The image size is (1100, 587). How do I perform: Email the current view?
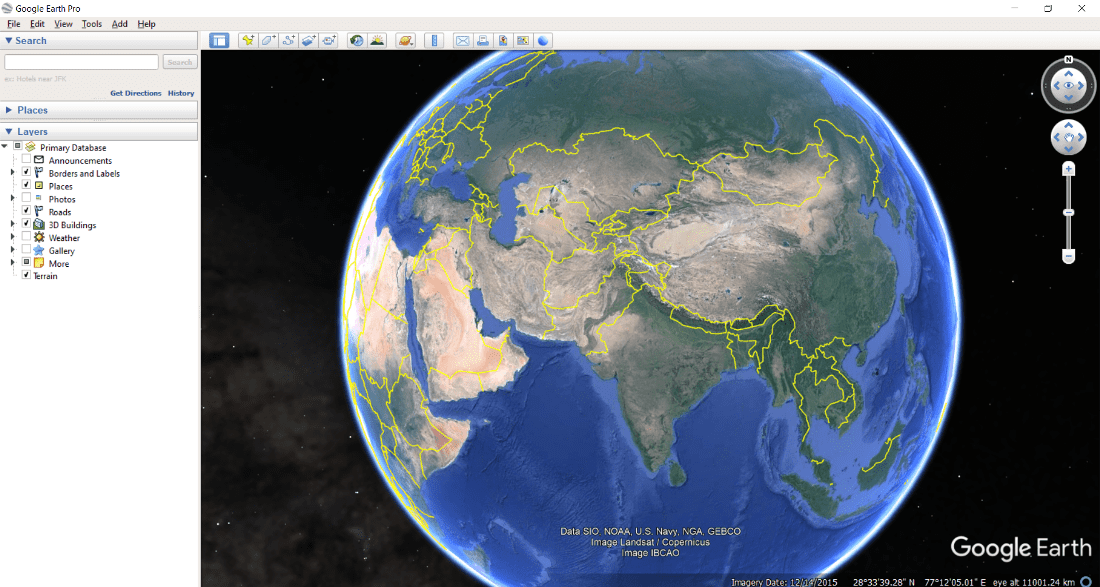click(x=462, y=41)
